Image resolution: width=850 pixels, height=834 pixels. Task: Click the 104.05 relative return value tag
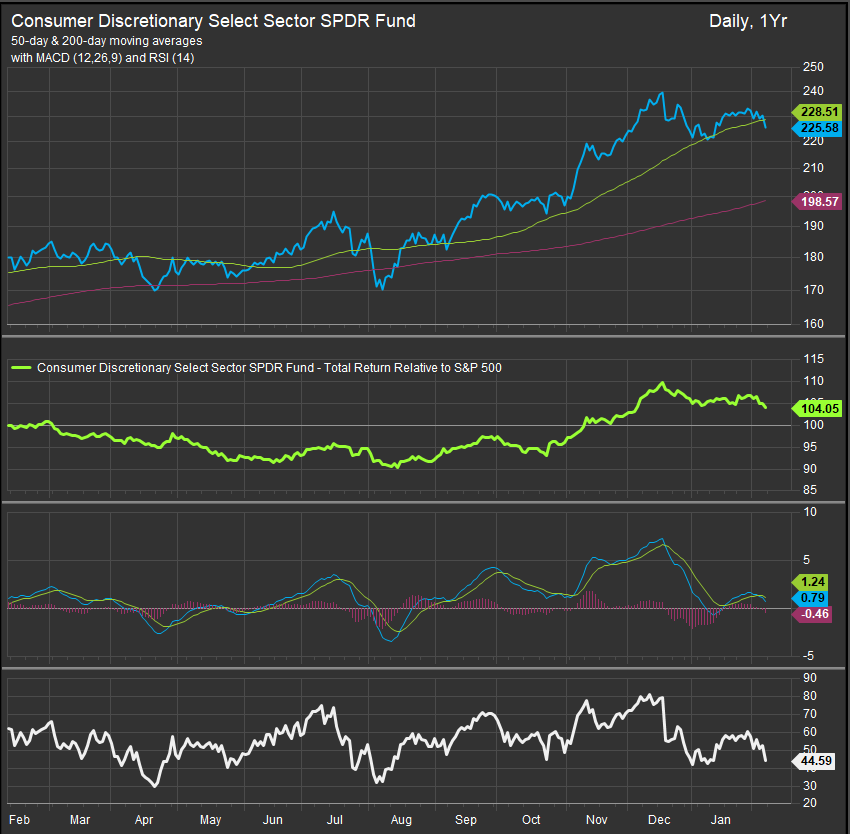818,409
